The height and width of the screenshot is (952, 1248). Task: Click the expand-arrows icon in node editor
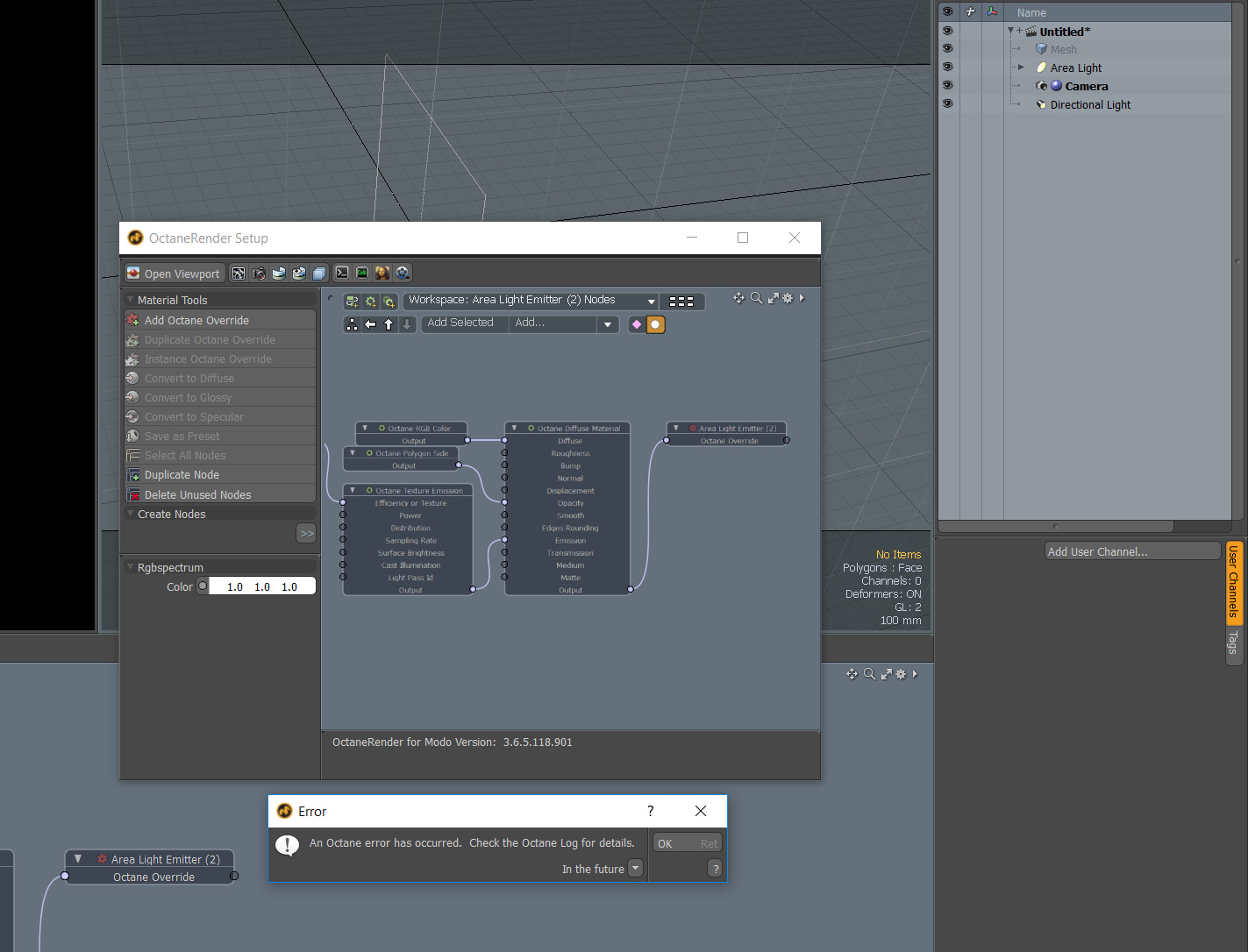774,298
